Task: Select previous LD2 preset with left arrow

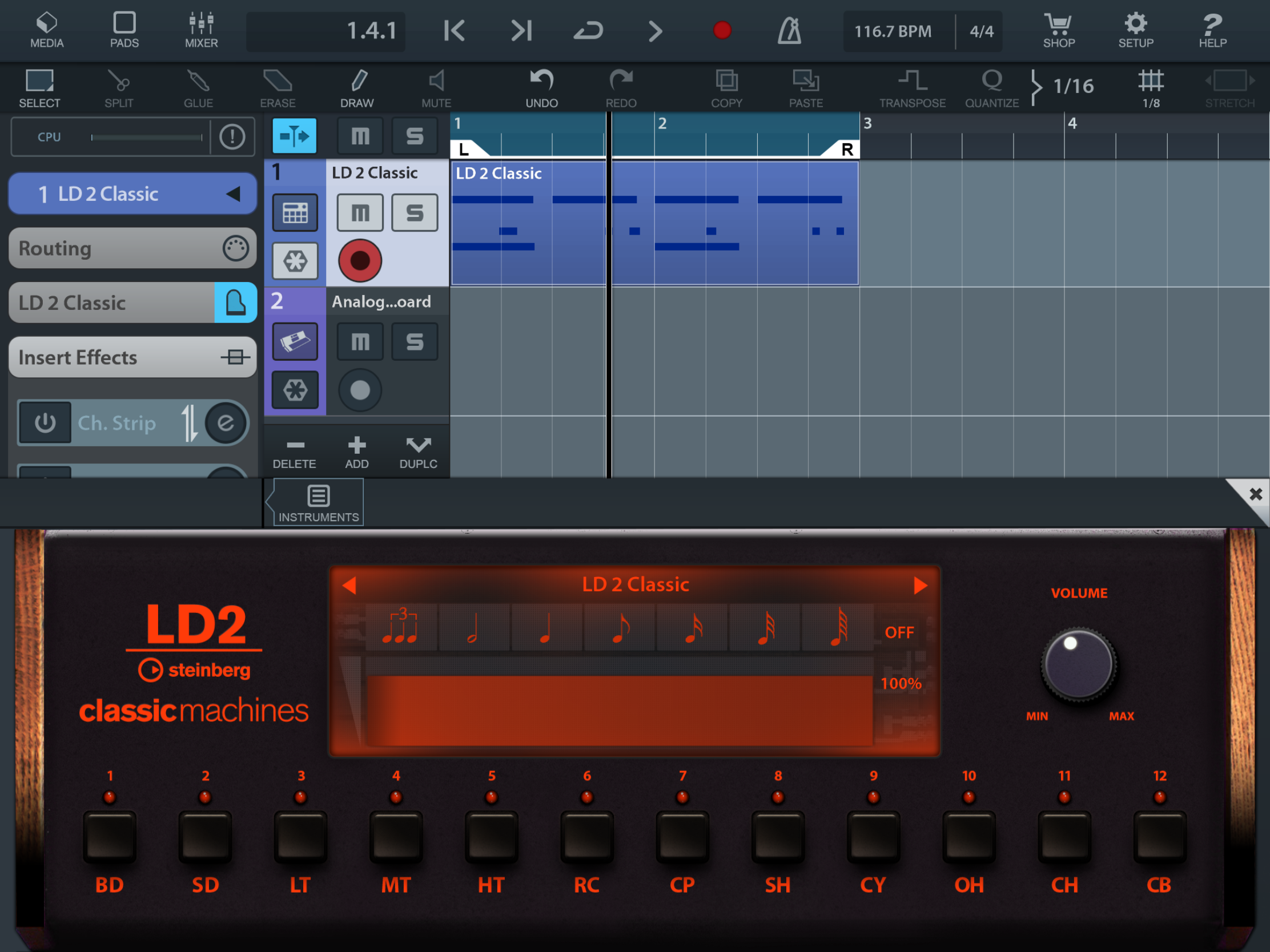Action: 349,586
